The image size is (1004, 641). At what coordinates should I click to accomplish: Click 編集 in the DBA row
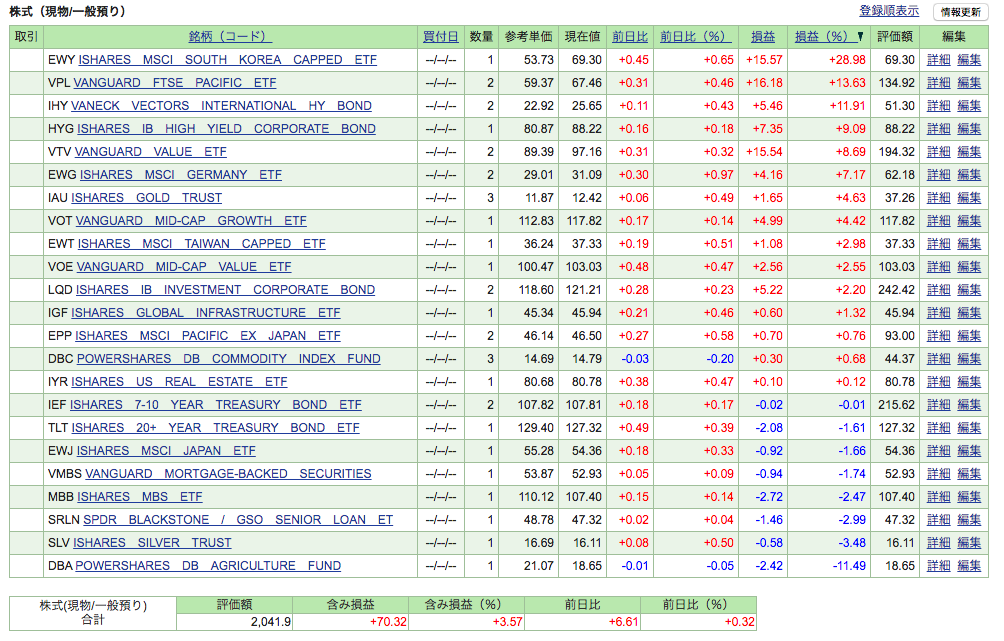pos(969,567)
